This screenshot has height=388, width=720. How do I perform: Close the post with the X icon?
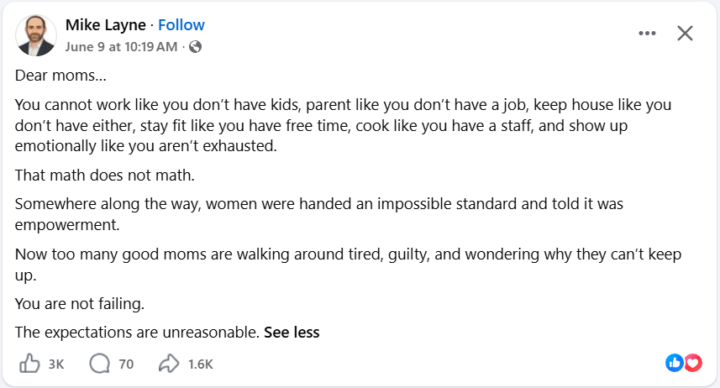(x=685, y=33)
